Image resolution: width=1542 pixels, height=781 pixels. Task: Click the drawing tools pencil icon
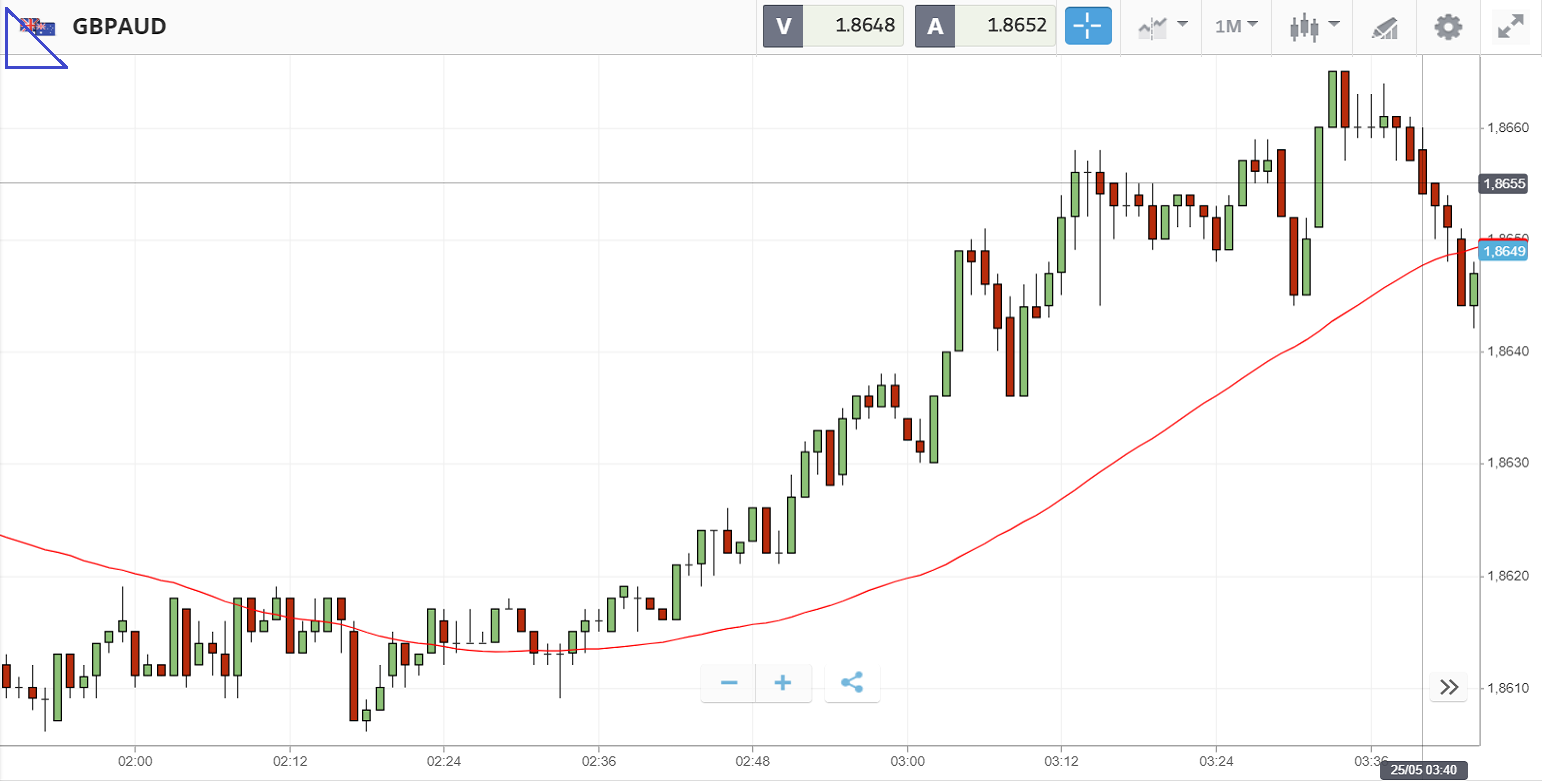[x=1384, y=27]
